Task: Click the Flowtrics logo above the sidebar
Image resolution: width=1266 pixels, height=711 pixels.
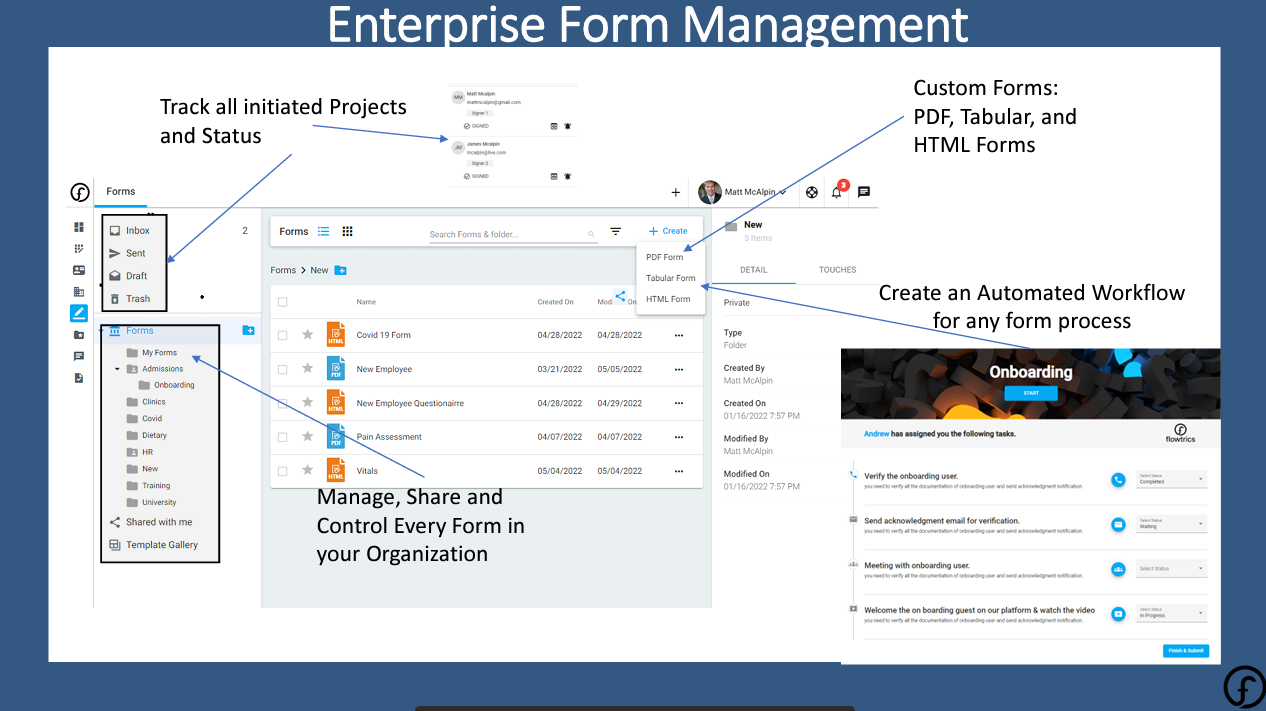Action: (80, 193)
